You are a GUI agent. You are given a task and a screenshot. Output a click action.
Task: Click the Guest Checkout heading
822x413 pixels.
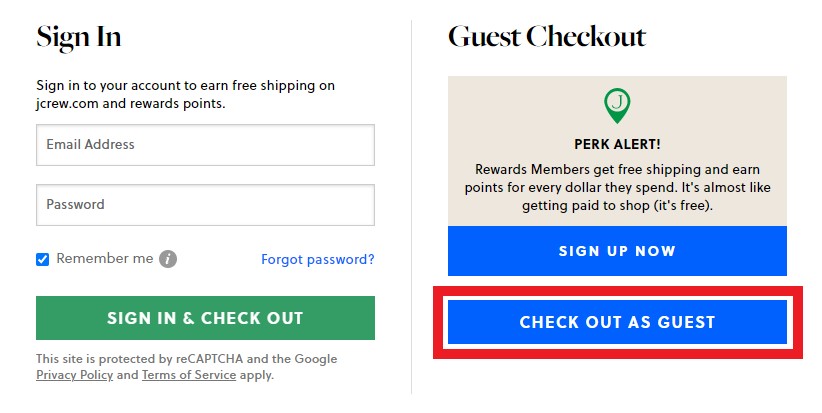click(547, 38)
